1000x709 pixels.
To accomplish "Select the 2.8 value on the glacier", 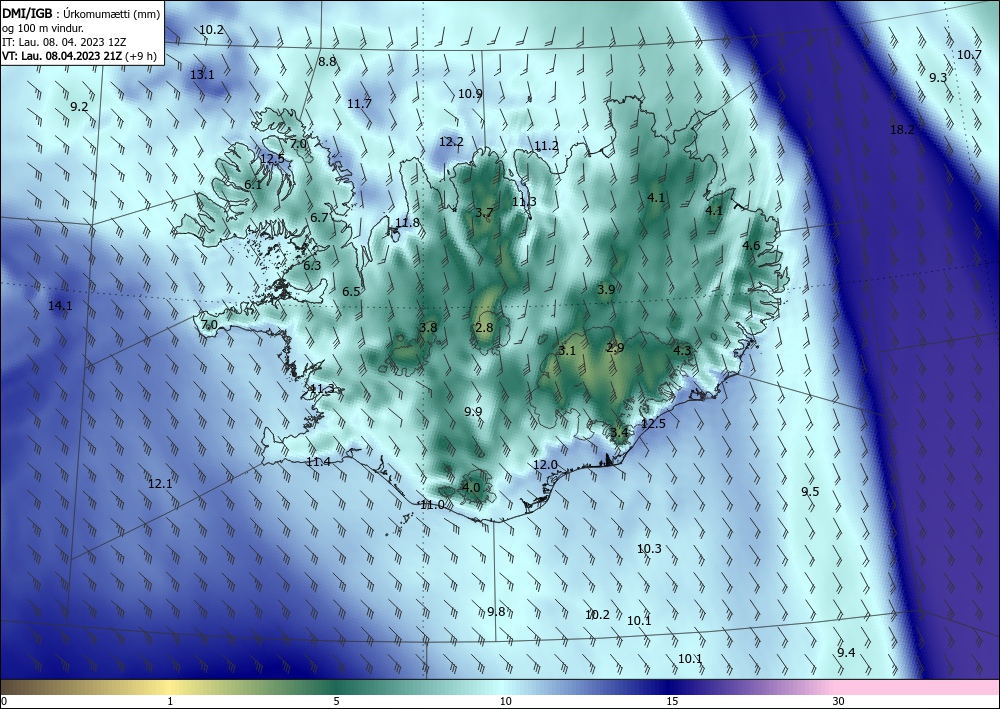I will [485, 328].
